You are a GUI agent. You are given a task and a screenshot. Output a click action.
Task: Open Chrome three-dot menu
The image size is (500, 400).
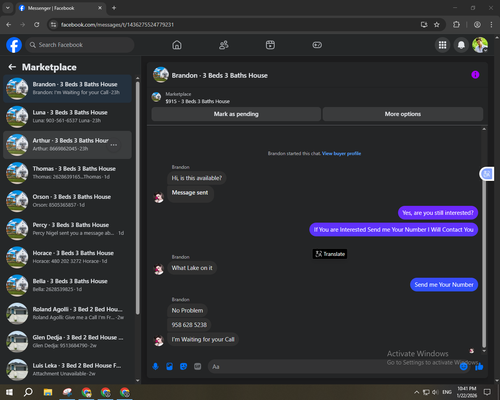(491, 25)
